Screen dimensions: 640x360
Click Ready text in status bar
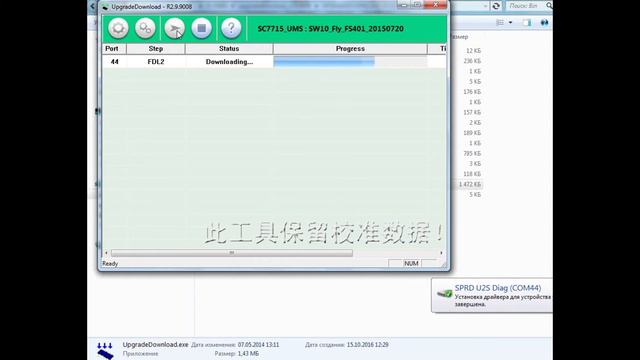pyautogui.click(x=110, y=264)
